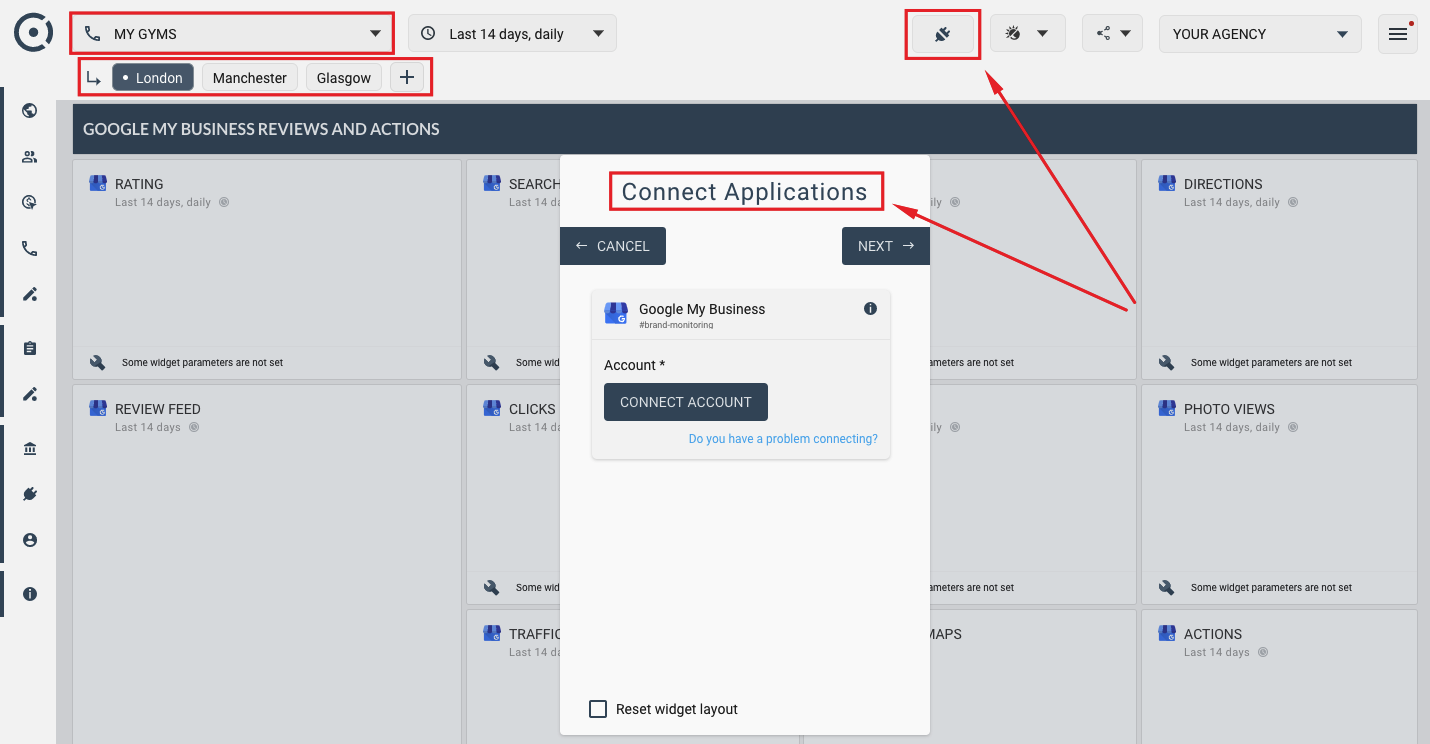The width and height of the screenshot is (1430, 744).
Task: Open the phone section in the left sidebar
Action: [x=30, y=249]
